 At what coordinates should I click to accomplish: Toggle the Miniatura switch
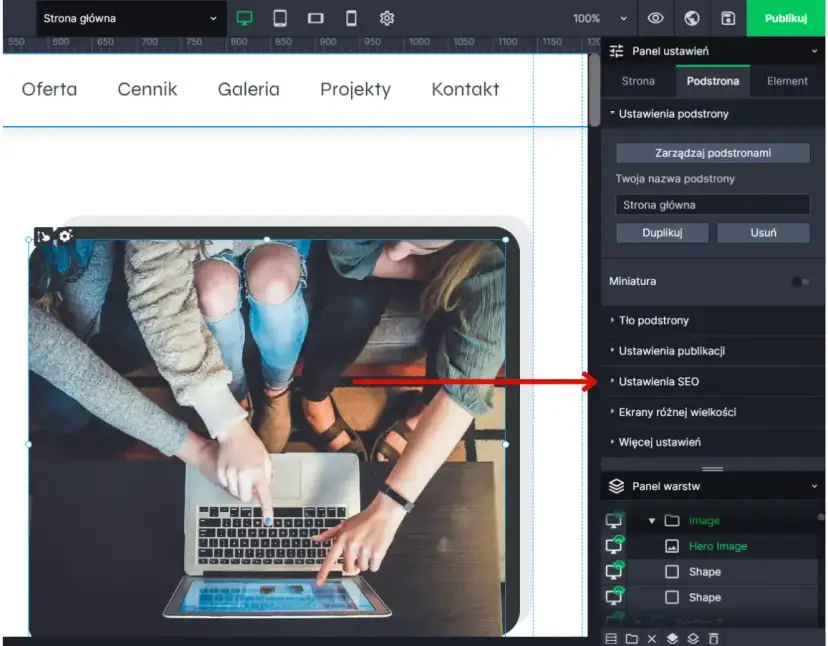[x=800, y=282]
